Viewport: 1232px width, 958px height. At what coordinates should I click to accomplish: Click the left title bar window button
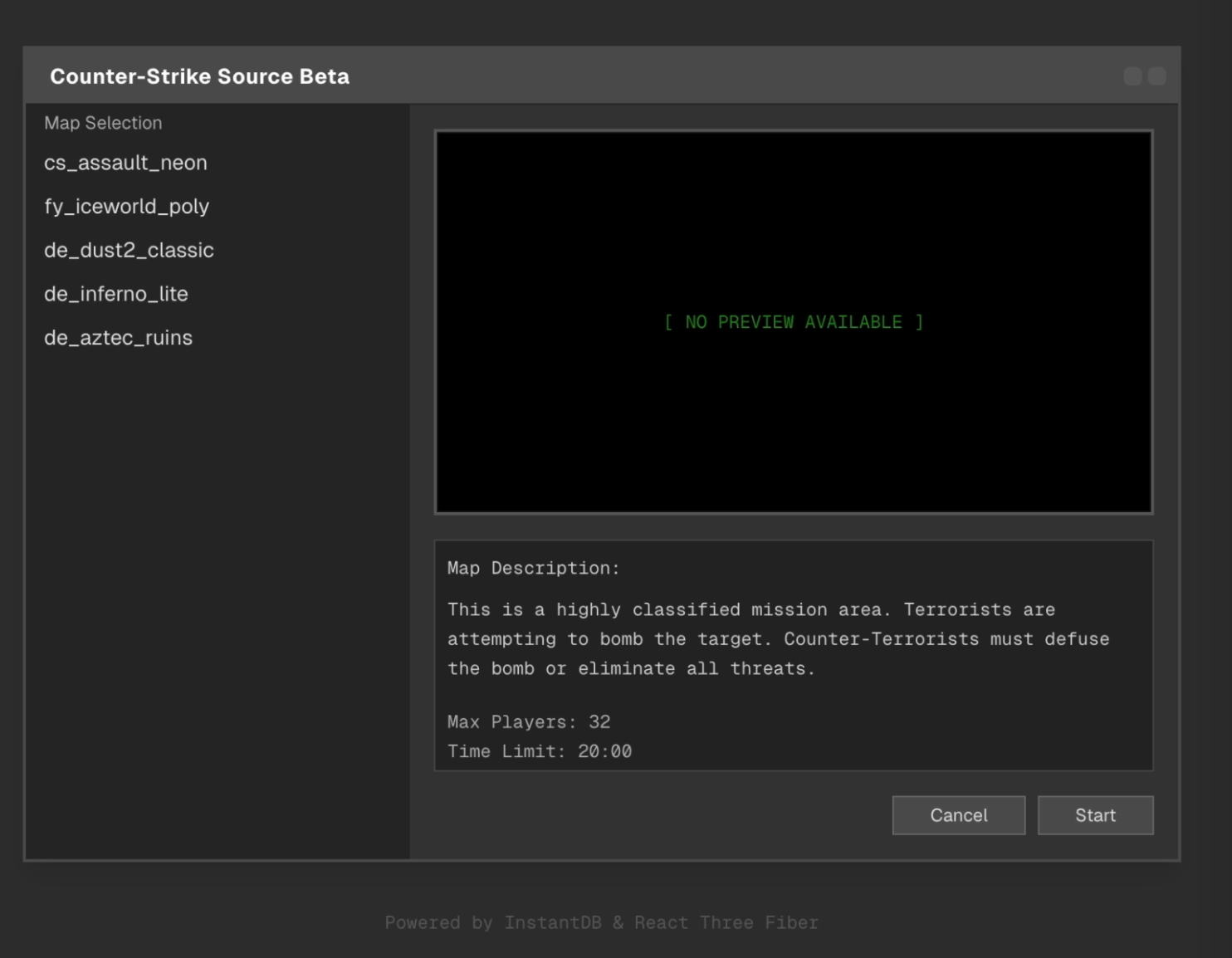[x=1132, y=76]
